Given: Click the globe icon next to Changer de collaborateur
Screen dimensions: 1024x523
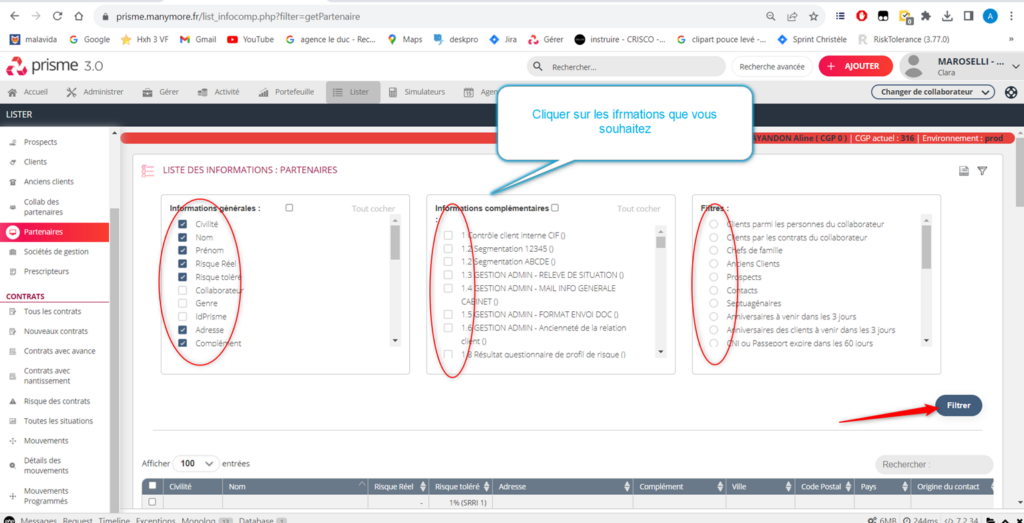Looking at the screenshot, I should (x=1011, y=92).
